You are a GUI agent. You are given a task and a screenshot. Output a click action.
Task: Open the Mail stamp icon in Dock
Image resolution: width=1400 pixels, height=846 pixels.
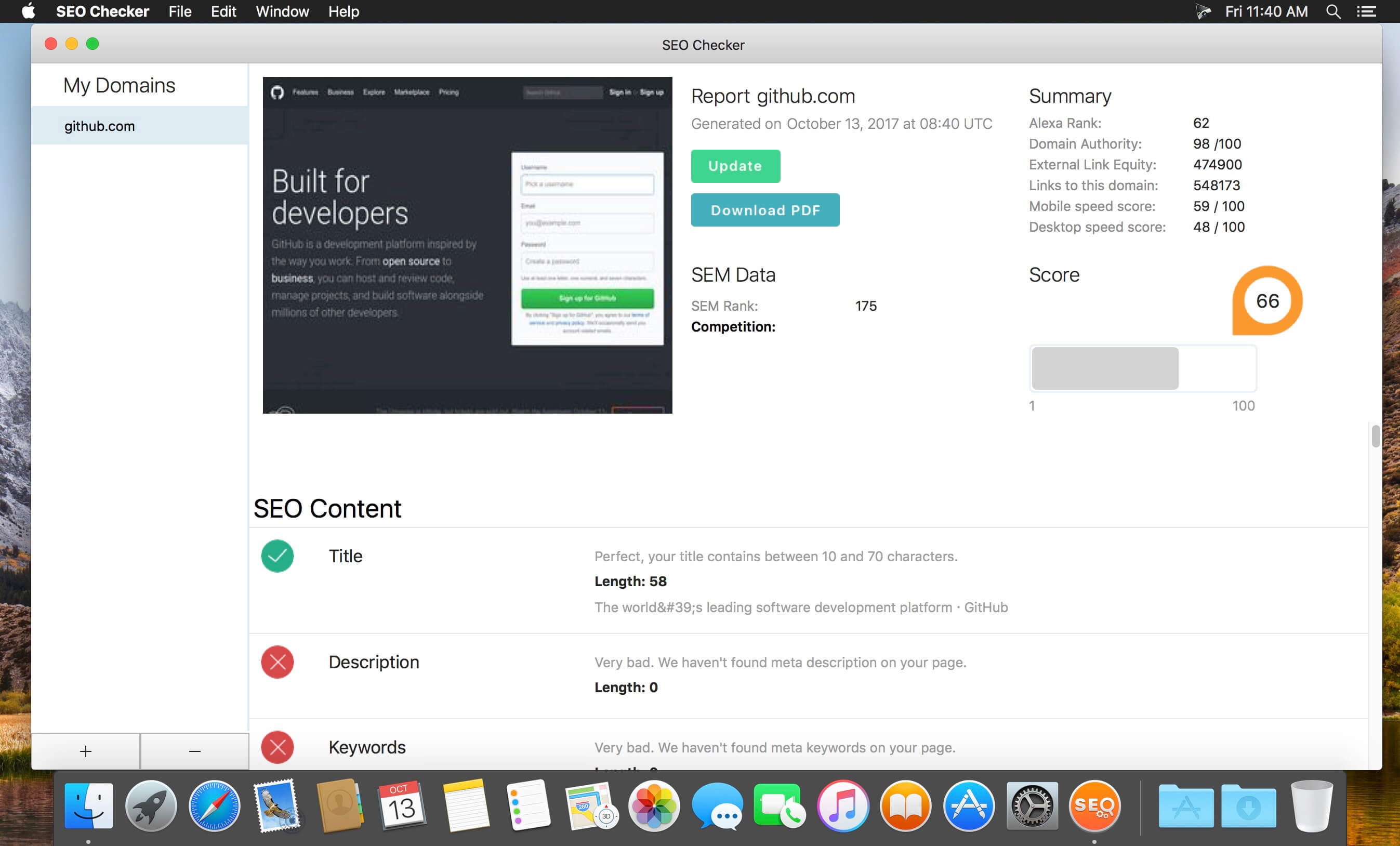click(278, 805)
